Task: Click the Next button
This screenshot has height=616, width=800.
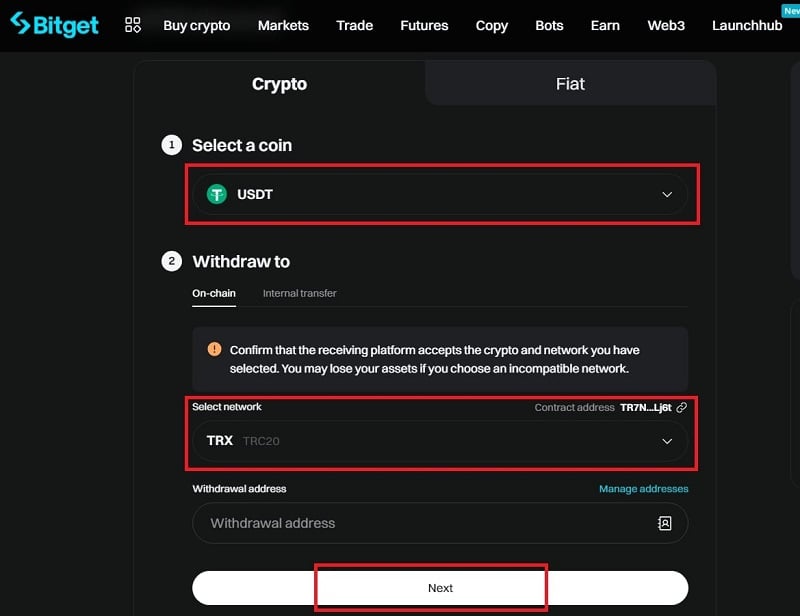Action: [440, 588]
